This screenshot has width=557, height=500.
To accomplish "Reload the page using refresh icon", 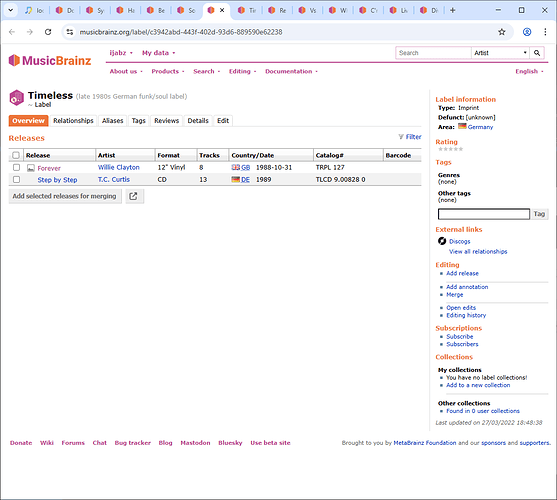I will coord(48,32).
